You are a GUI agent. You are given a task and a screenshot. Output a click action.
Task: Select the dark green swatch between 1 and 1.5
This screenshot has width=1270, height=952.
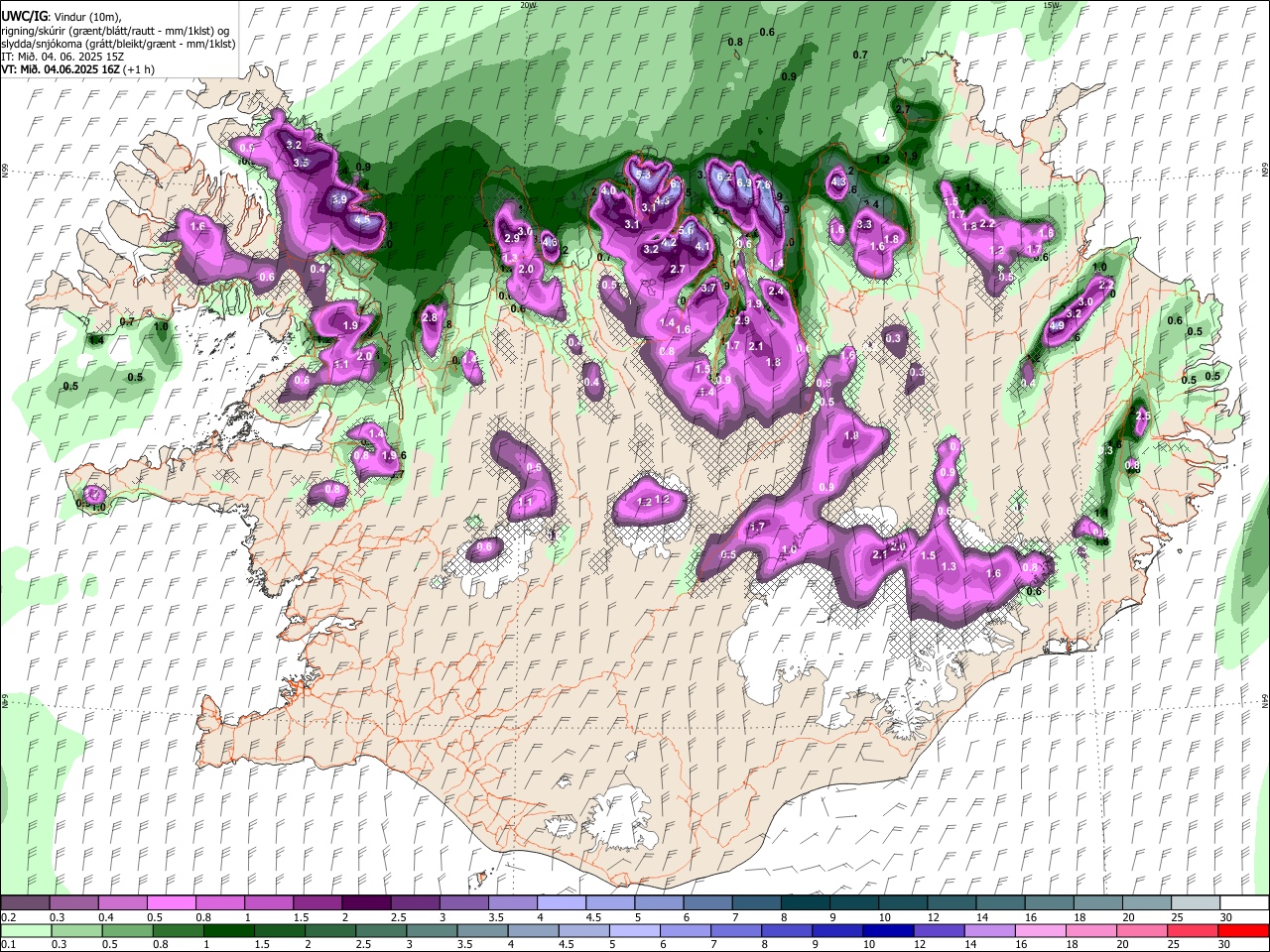[x=228, y=930]
